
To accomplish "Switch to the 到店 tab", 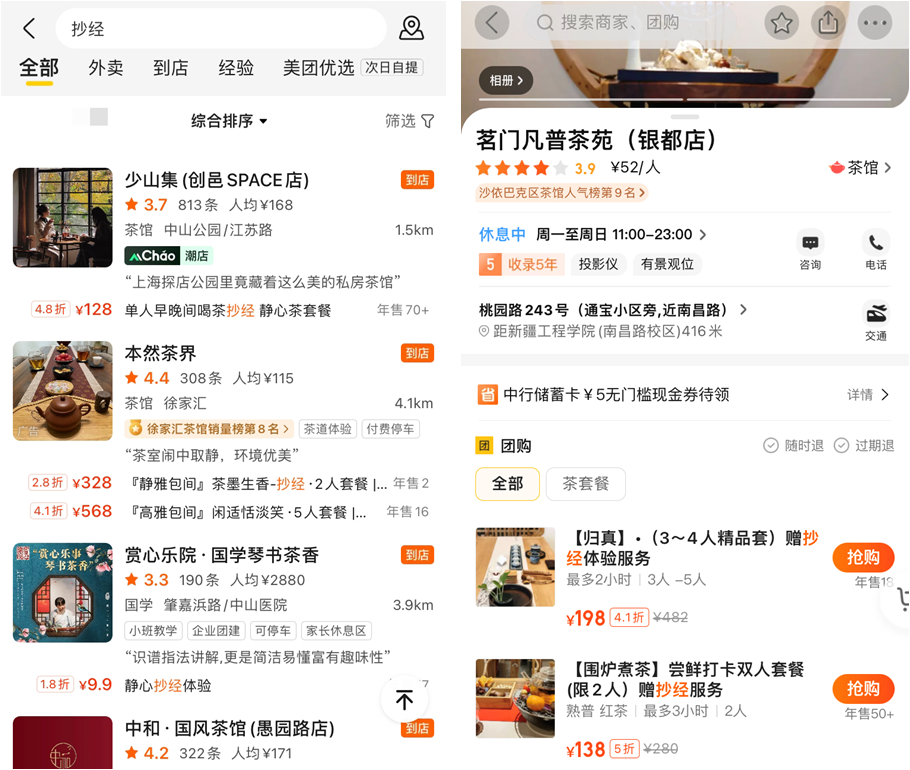I will click(x=171, y=68).
